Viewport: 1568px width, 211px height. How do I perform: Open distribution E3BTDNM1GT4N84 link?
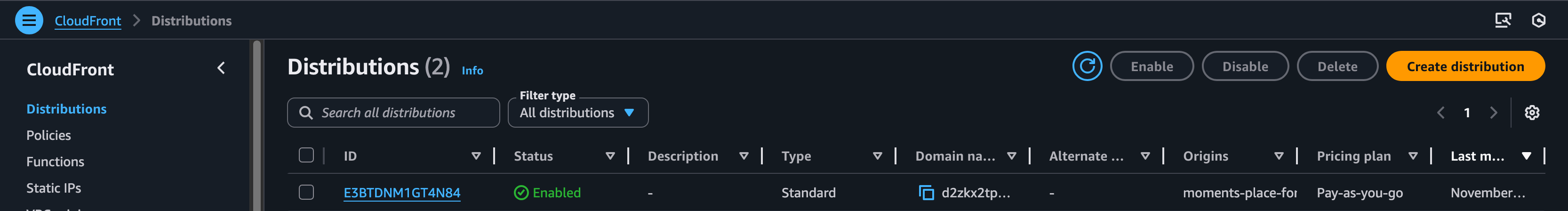pos(402,193)
